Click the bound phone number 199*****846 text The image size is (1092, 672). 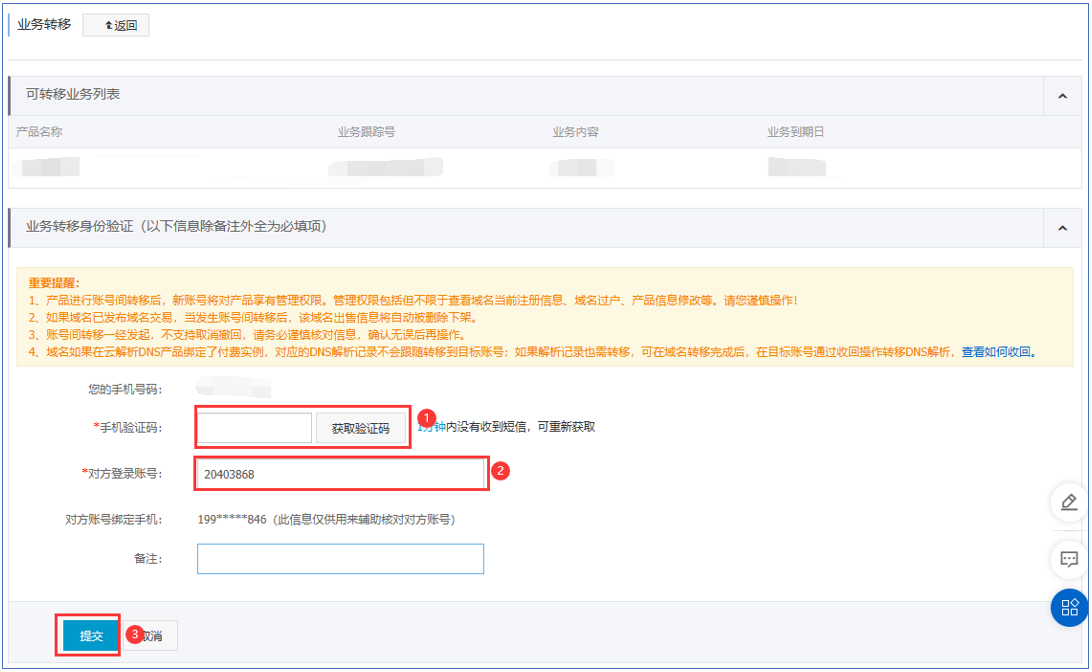[x=231, y=519]
